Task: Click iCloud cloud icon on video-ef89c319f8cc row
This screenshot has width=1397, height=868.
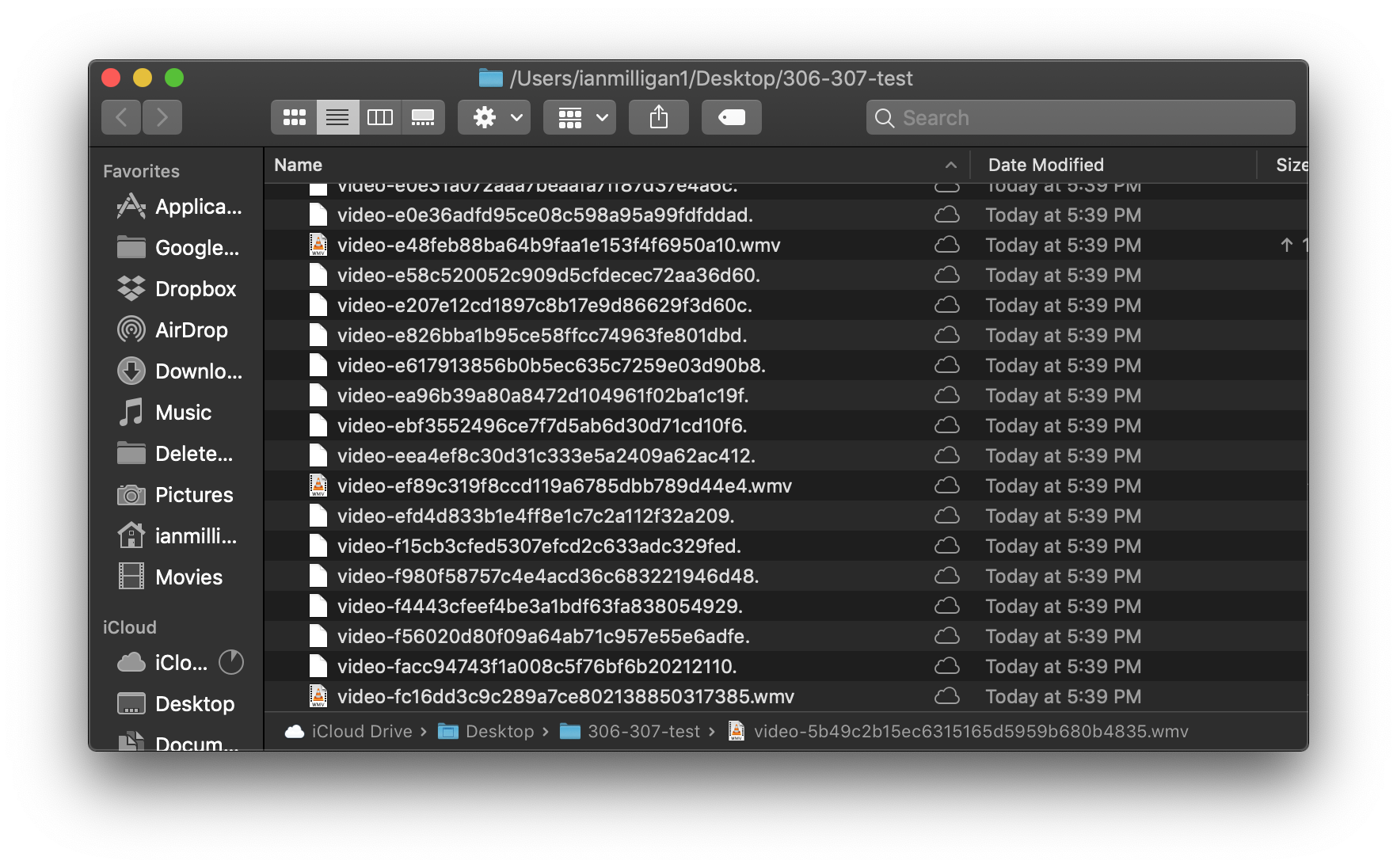Action: (947, 485)
